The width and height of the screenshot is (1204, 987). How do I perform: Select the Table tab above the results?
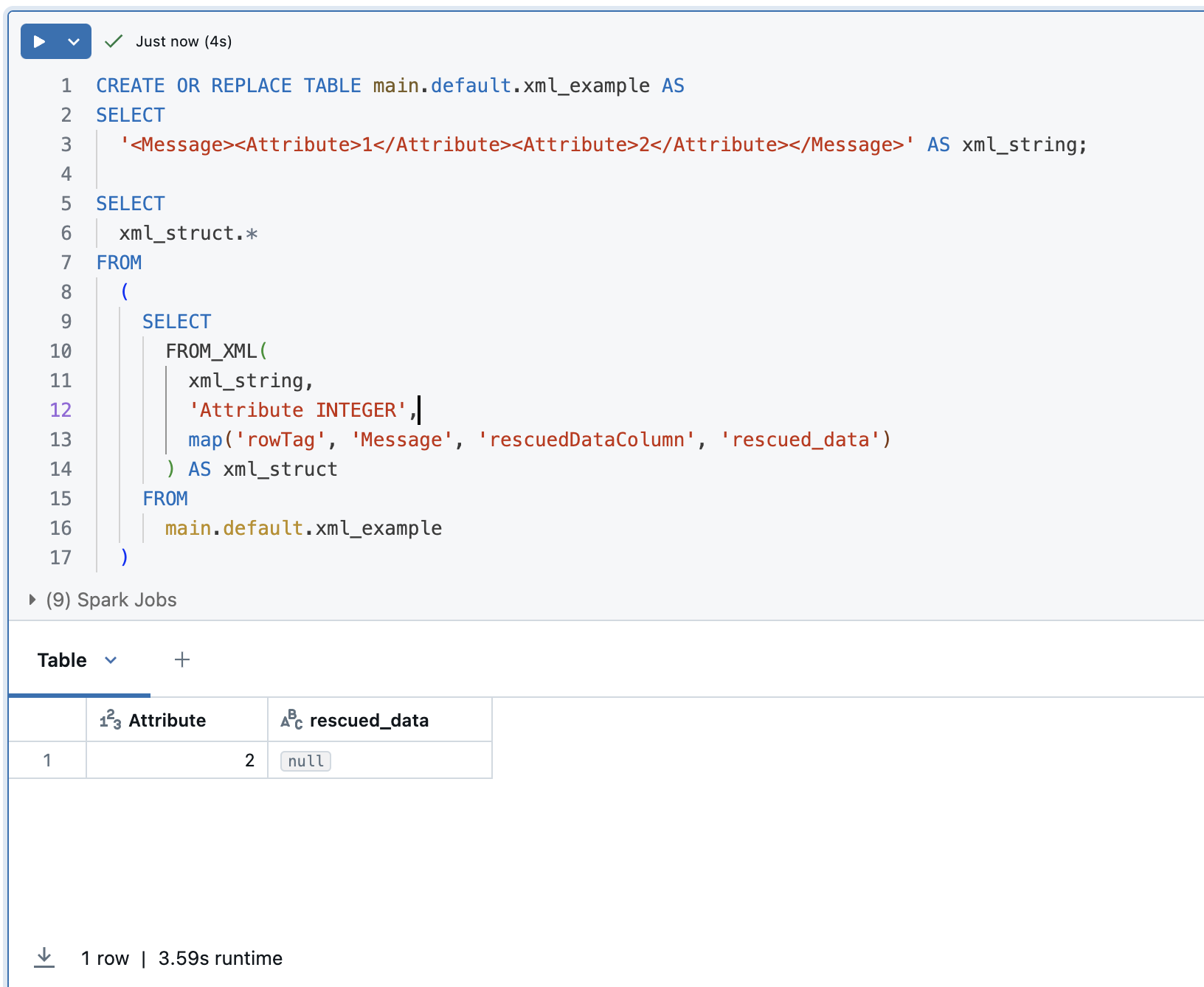pyautogui.click(x=61, y=659)
